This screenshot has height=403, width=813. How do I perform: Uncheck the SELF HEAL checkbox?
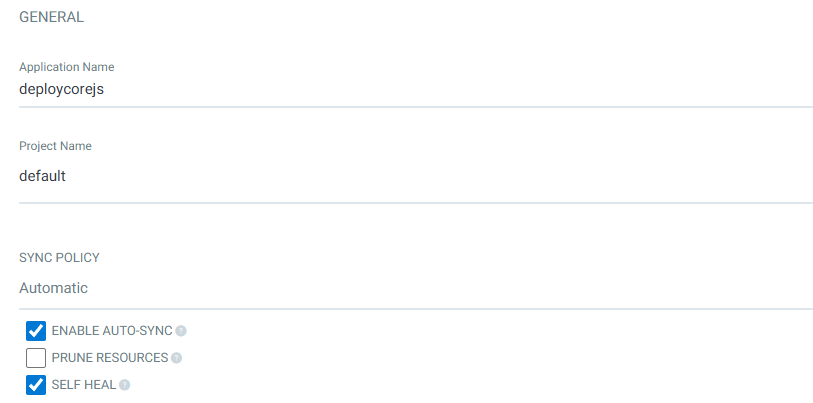(36, 384)
